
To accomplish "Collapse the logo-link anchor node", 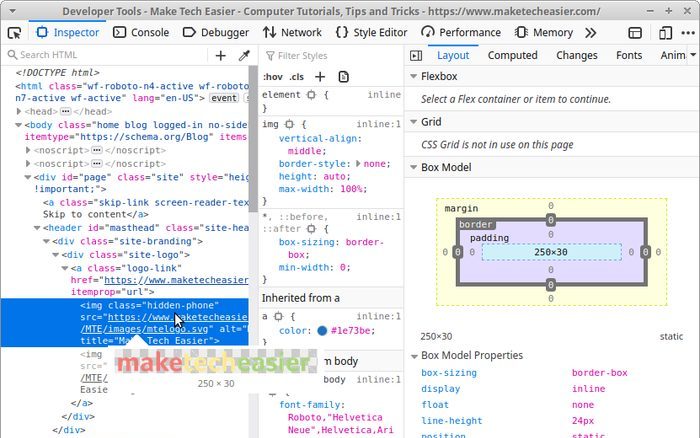I will pyautogui.click(x=65, y=268).
